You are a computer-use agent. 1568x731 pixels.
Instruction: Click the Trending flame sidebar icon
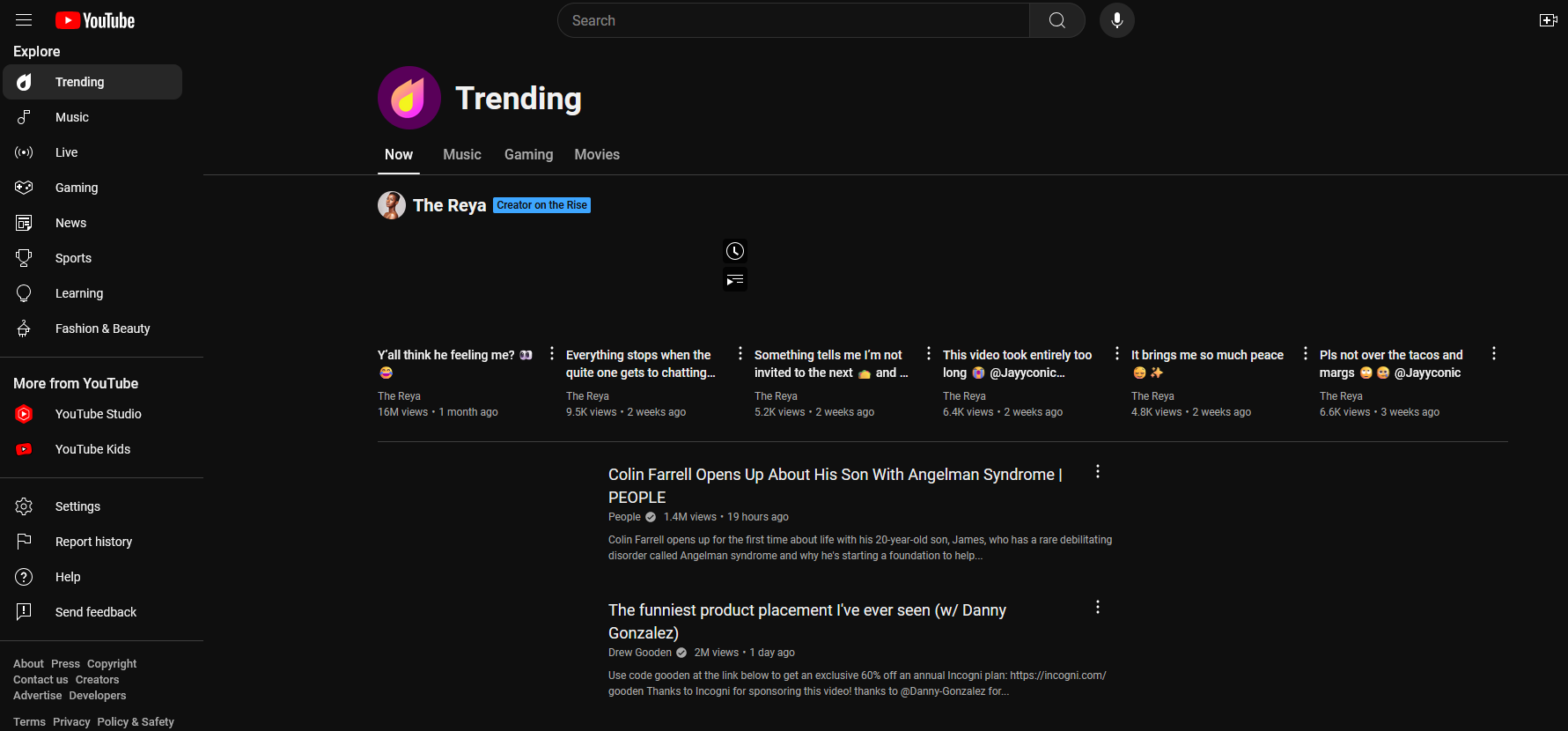point(25,82)
